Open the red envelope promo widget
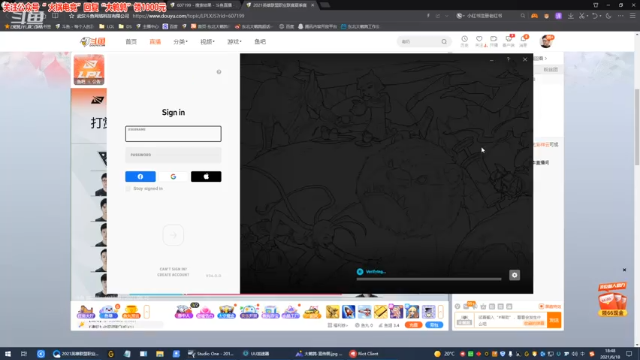This screenshot has height=360, width=640. (612, 299)
